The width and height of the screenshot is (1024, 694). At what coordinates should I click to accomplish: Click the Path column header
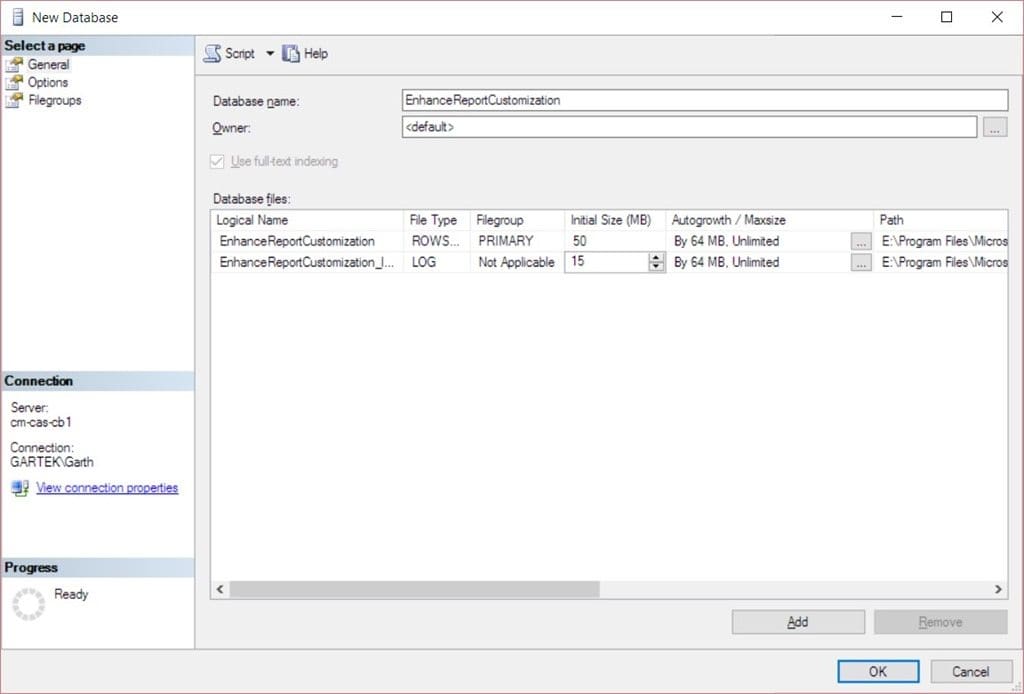click(940, 220)
